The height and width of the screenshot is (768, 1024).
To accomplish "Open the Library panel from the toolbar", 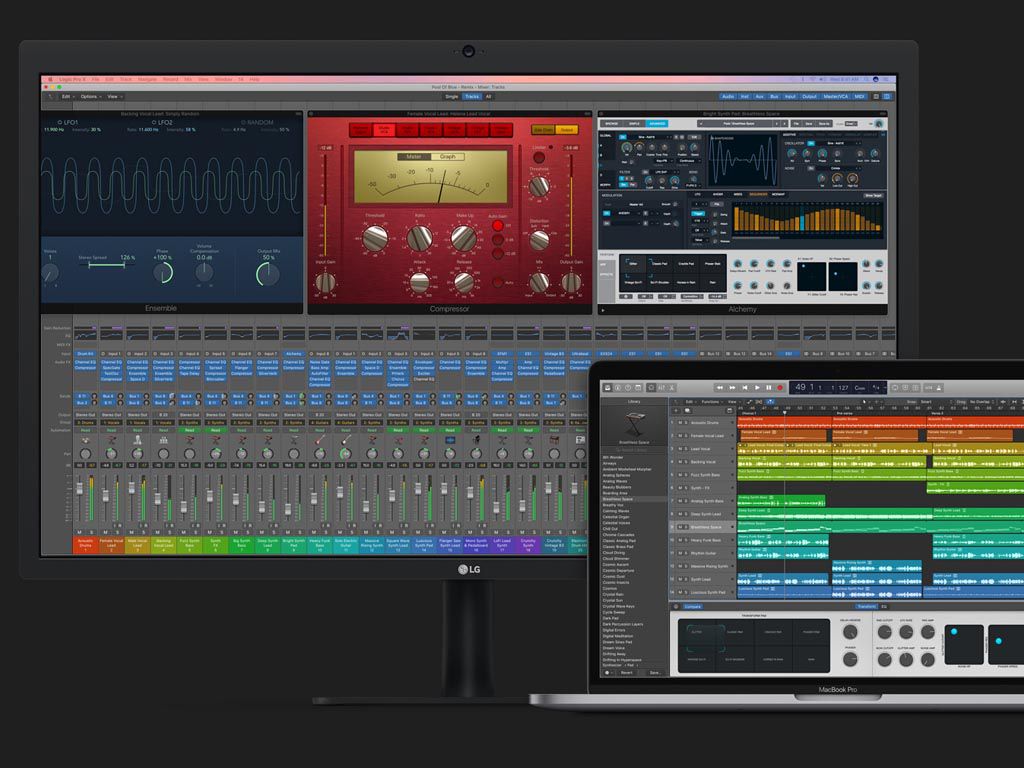I will 607,387.
